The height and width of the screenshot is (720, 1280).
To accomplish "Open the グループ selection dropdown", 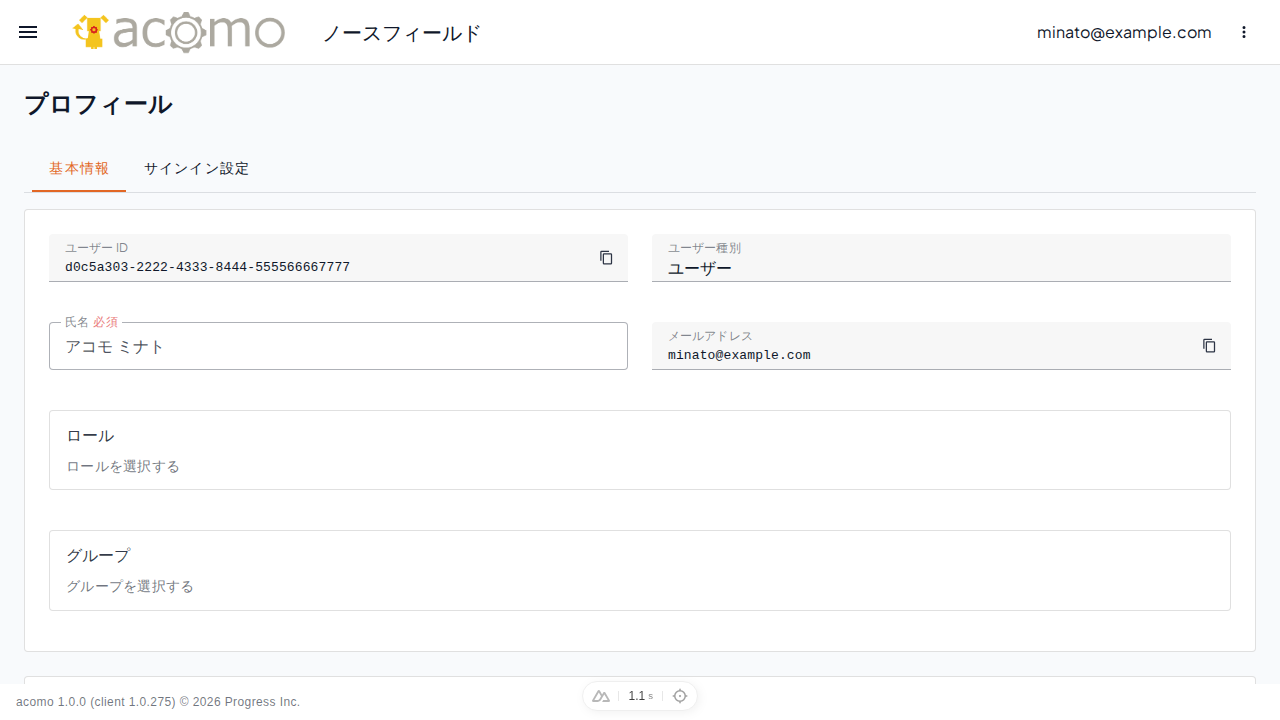I will coord(640,570).
